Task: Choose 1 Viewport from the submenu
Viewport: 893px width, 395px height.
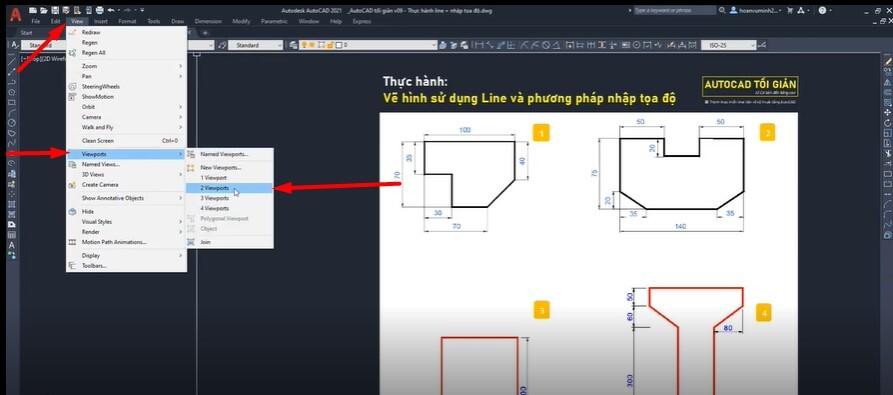Action: pyautogui.click(x=230, y=178)
